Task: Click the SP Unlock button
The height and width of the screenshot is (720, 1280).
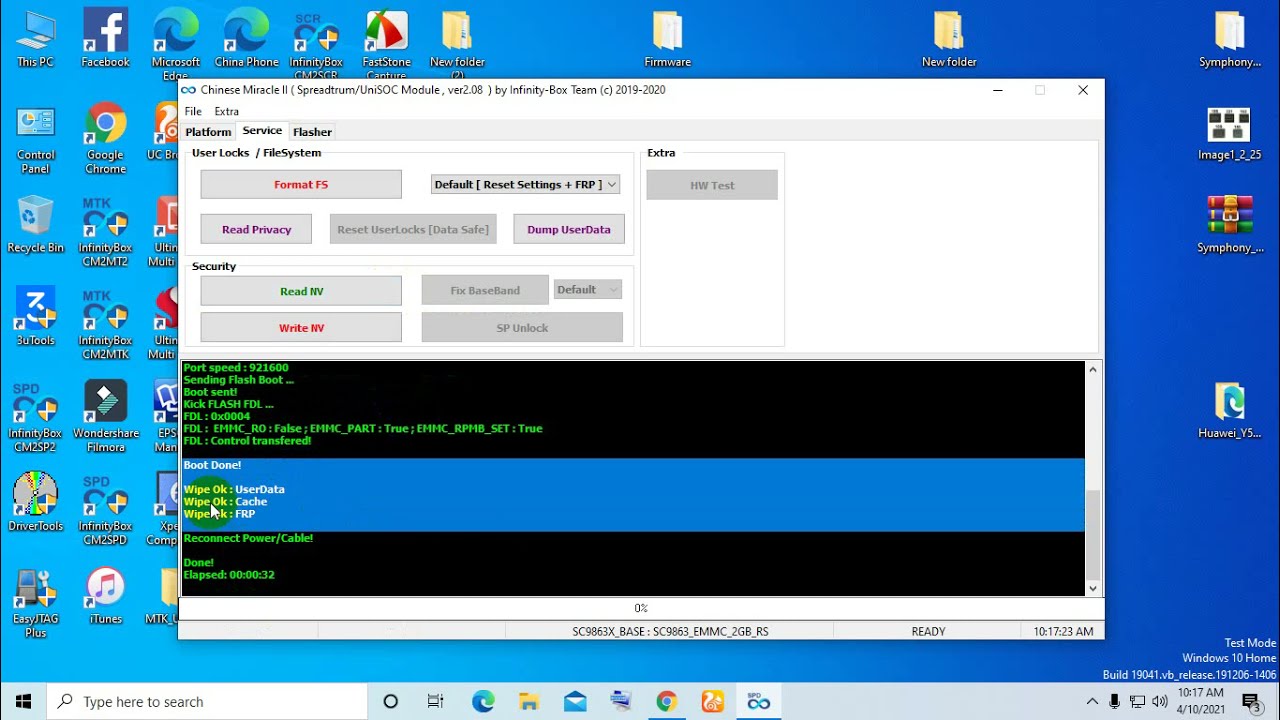Action: [x=522, y=328]
